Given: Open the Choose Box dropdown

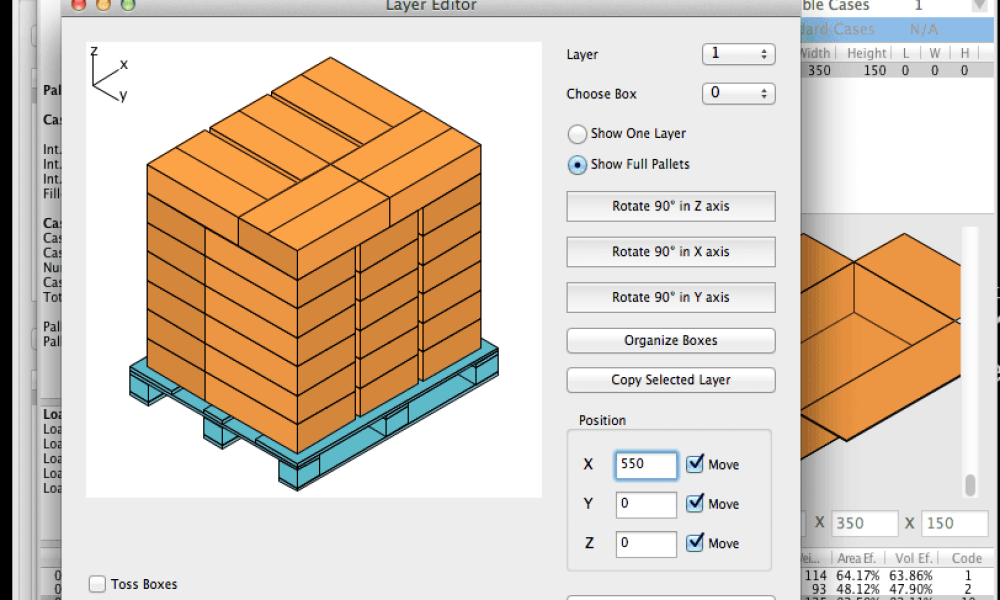Looking at the screenshot, I should pyautogui.click(x=739, y=94).
